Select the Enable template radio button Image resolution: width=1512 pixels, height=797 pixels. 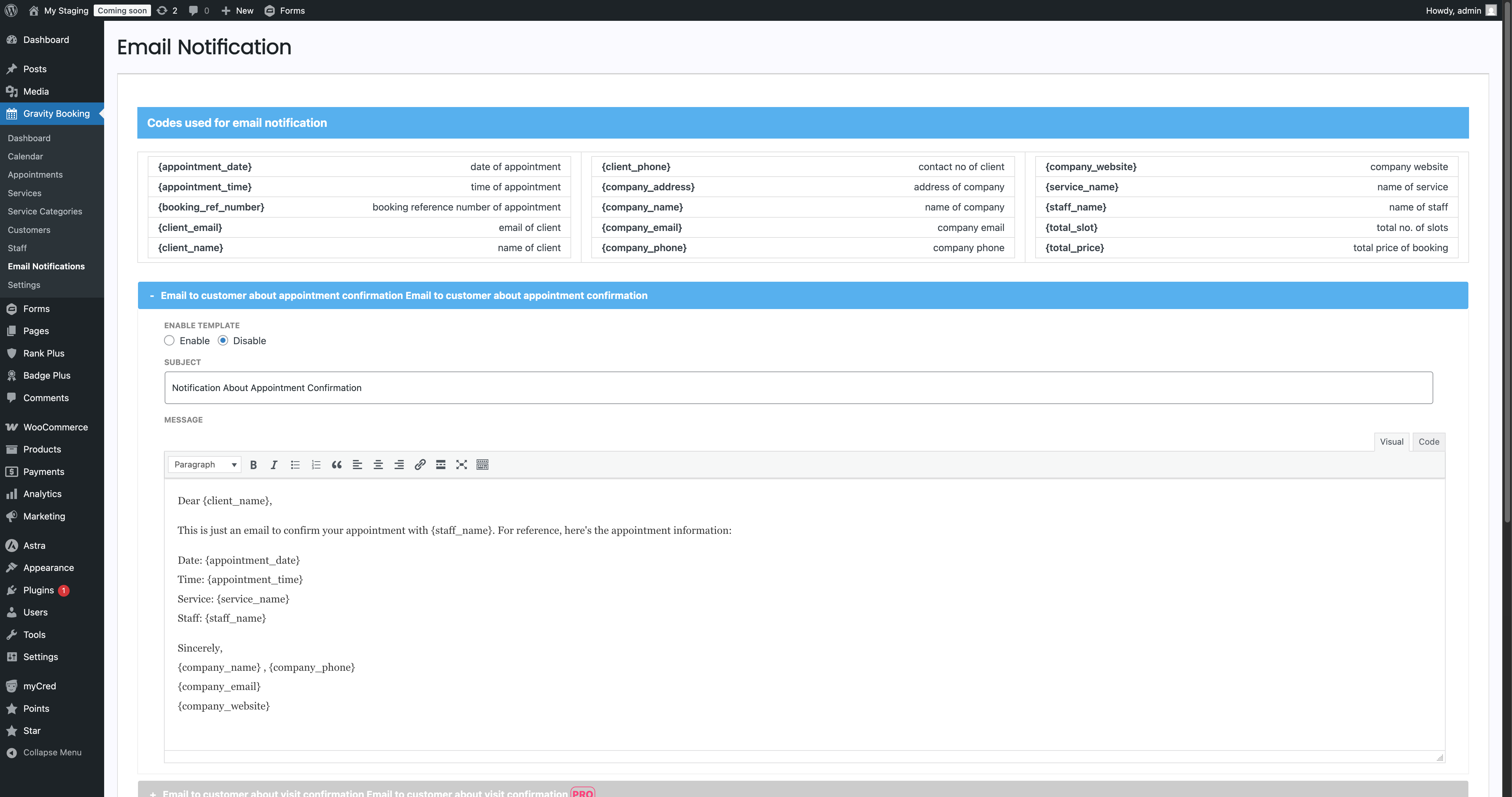170,340
